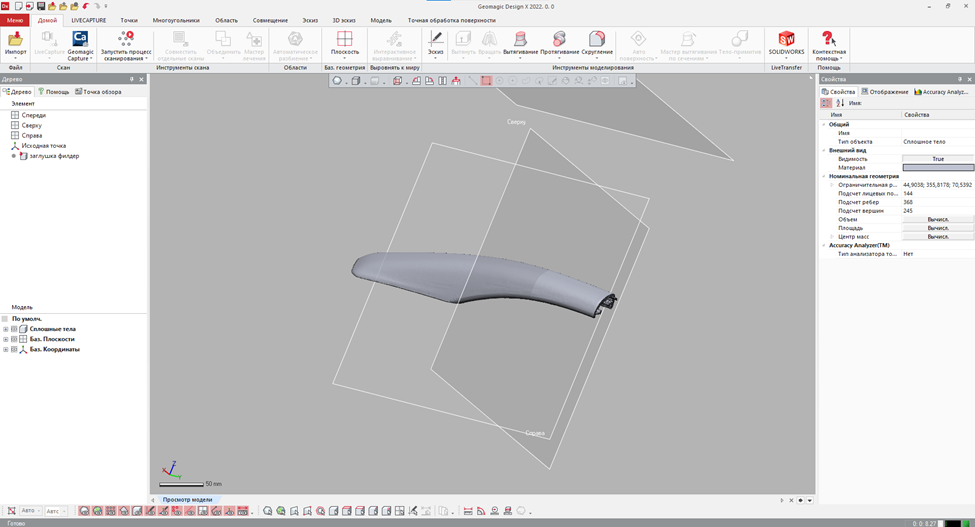975x527 pixels.
Task: Switch to Модель ribbon tab
Action: [x=381, y=21]
